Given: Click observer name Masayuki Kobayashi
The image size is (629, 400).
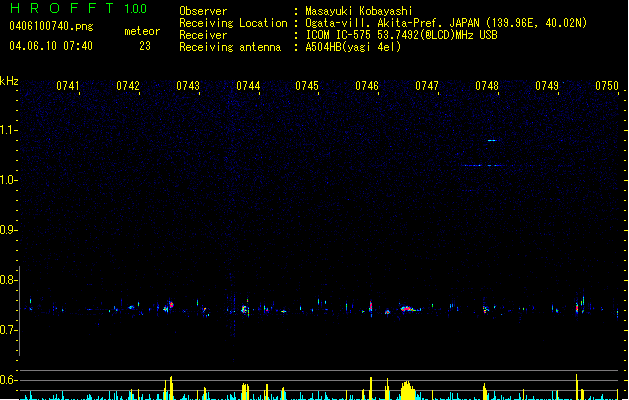Looking at the screenshot, I should 359,11.
